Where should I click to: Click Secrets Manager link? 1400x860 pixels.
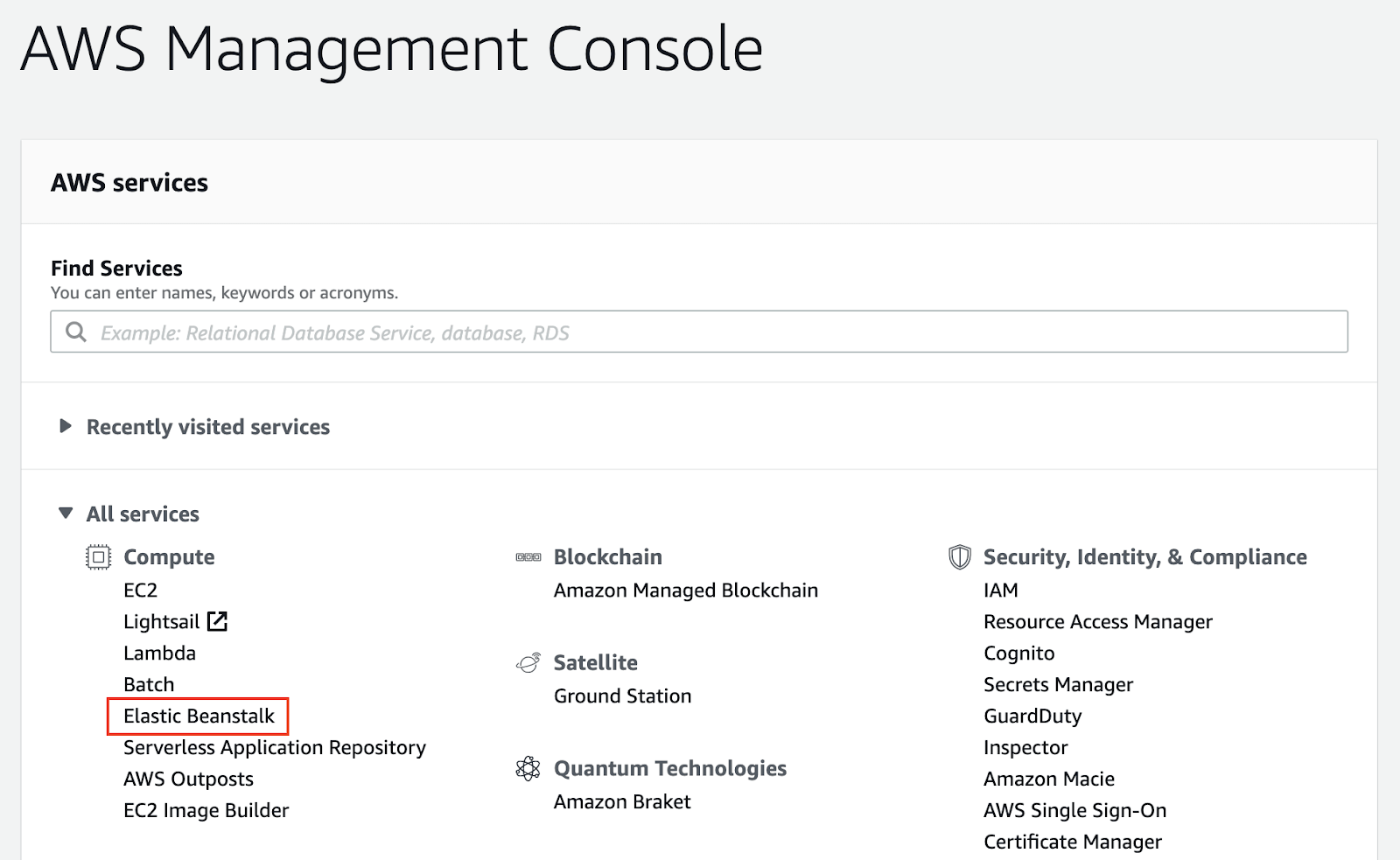click(1058, 685)
